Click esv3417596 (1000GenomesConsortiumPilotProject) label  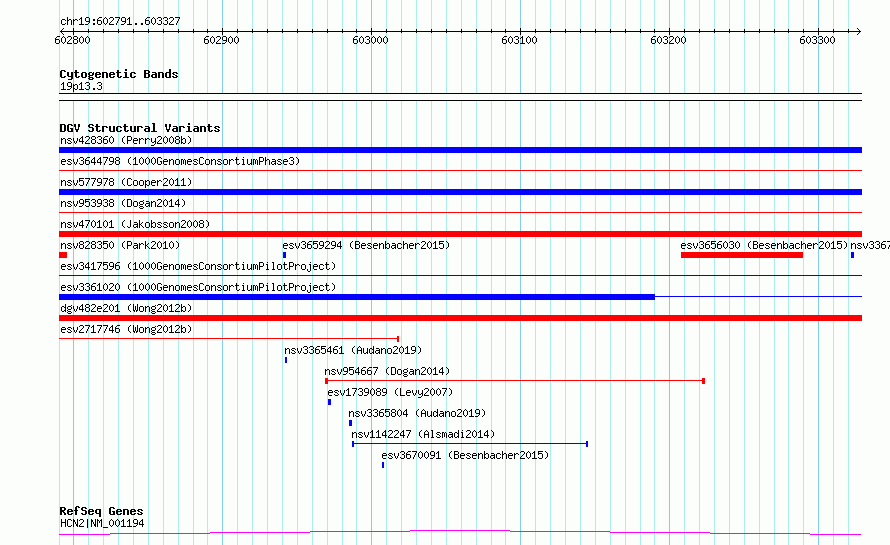198,266
